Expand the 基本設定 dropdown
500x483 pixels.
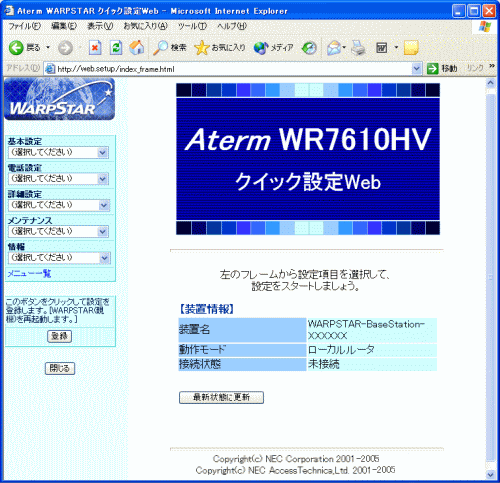click(x=58, y=153)
